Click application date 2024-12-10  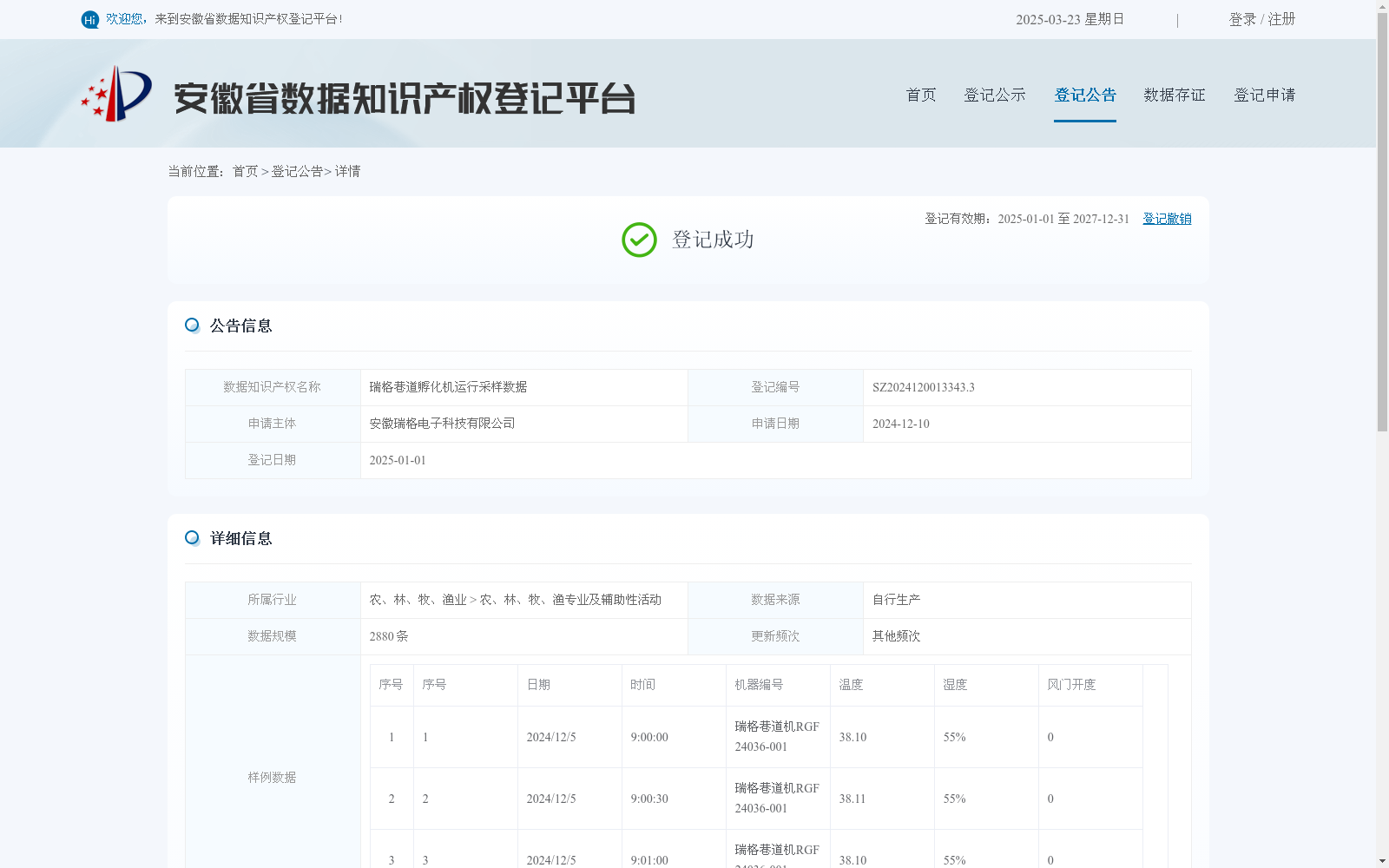[901, 424]
